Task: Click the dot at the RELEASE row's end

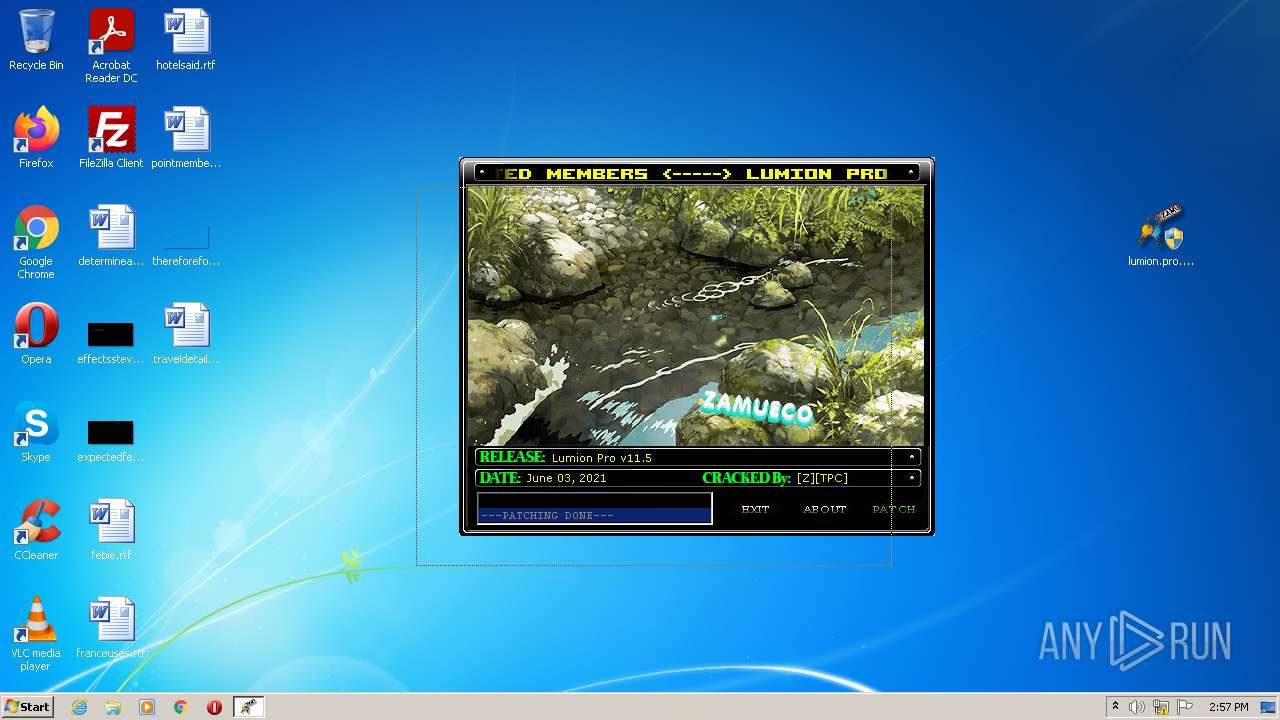Action: [911, 457]
